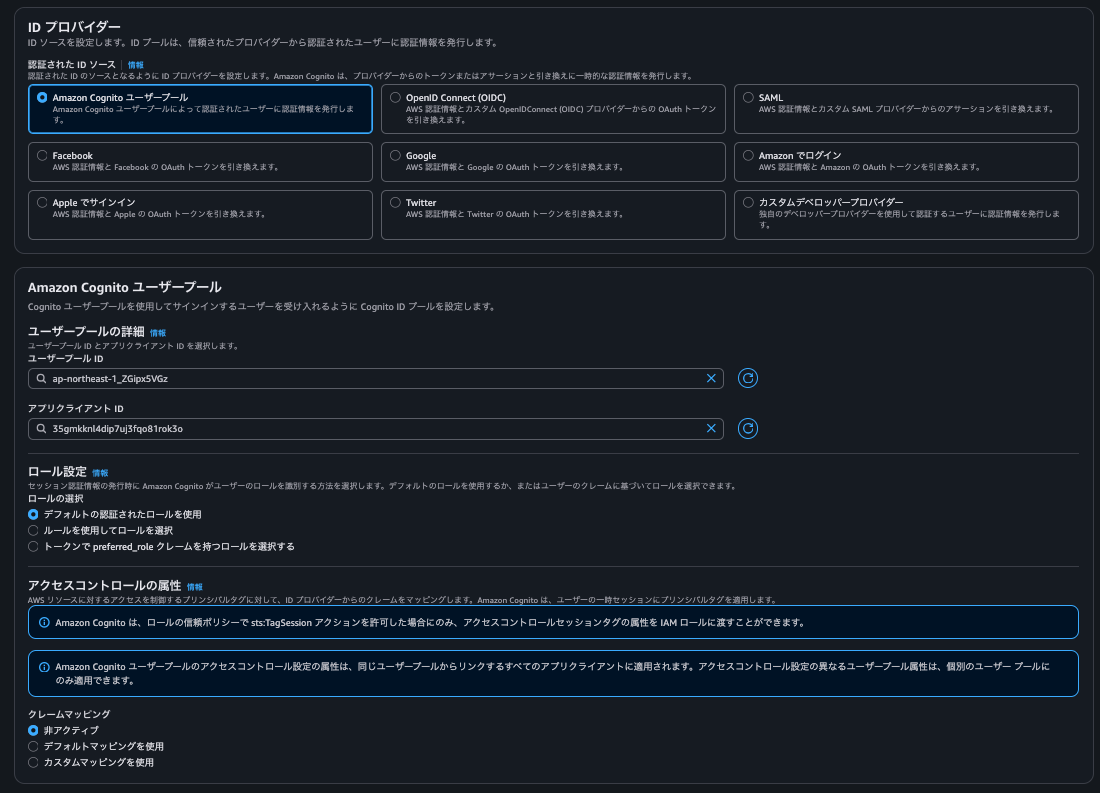The height and width of the screenshot is (793, 1100).
Task: Click search icon in app client ID field
Action: [41, 428]
